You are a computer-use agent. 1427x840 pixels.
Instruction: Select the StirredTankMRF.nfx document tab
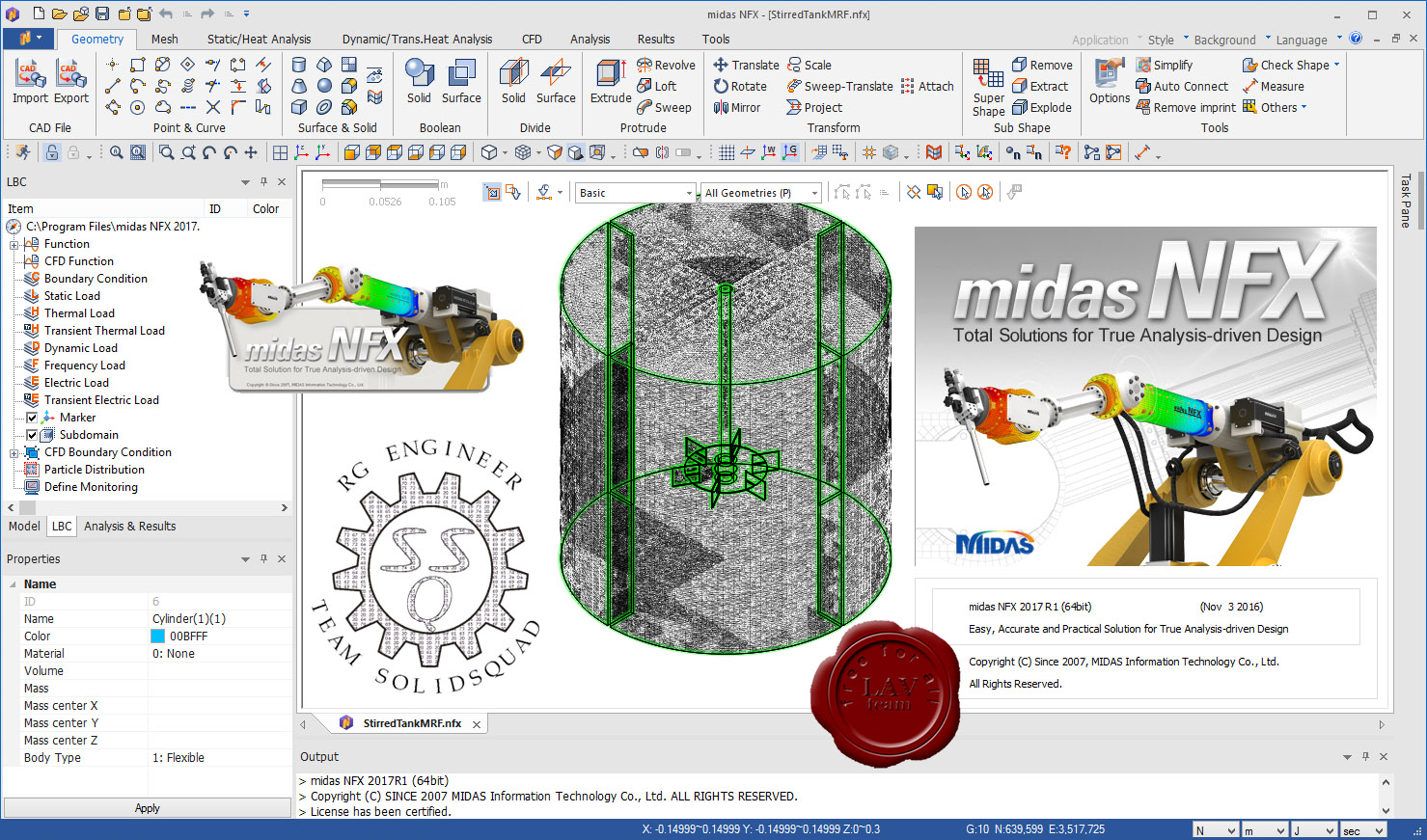(412, 723)
